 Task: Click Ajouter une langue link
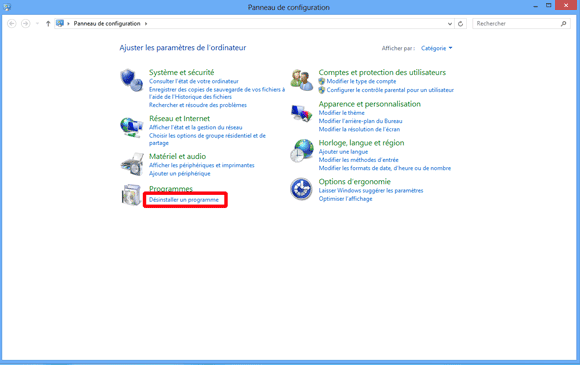[343, 152]
